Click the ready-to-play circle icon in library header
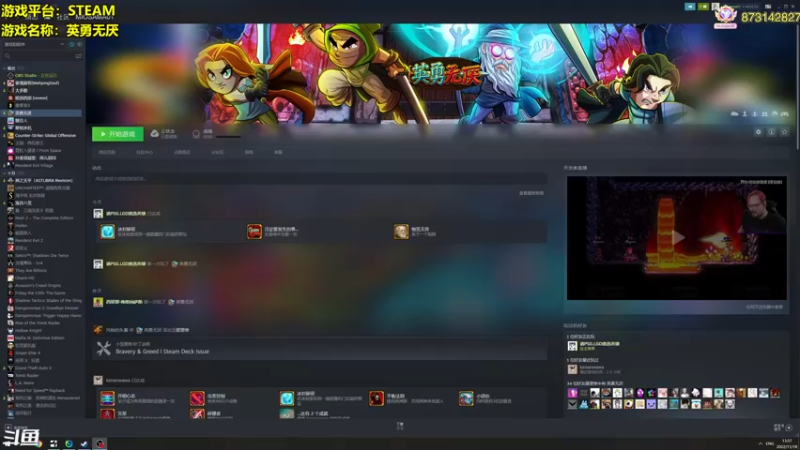Image resolution: width=800 pixels, height=450 pixels. (79, 44)
